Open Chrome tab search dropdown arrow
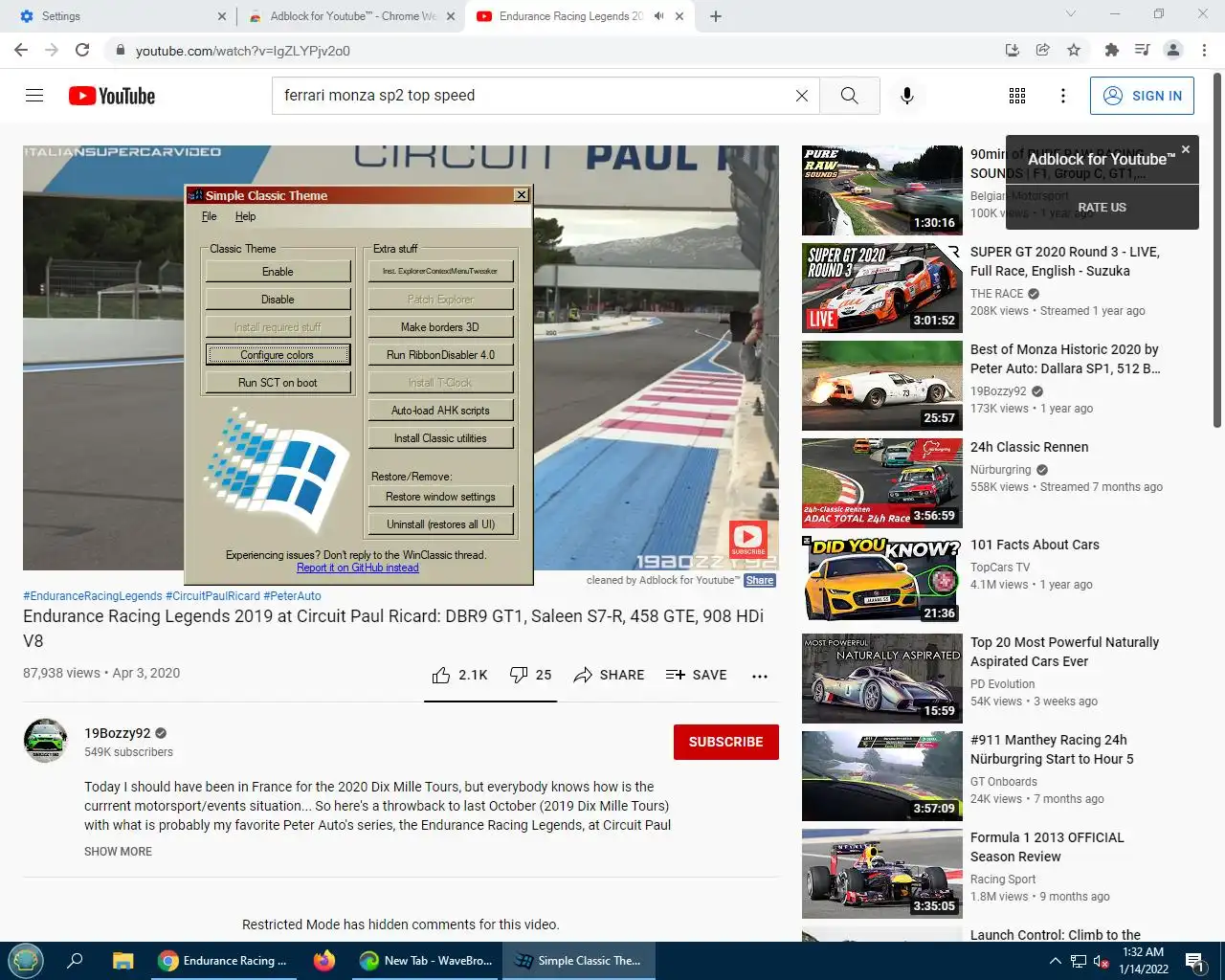 pos(1071,13)
